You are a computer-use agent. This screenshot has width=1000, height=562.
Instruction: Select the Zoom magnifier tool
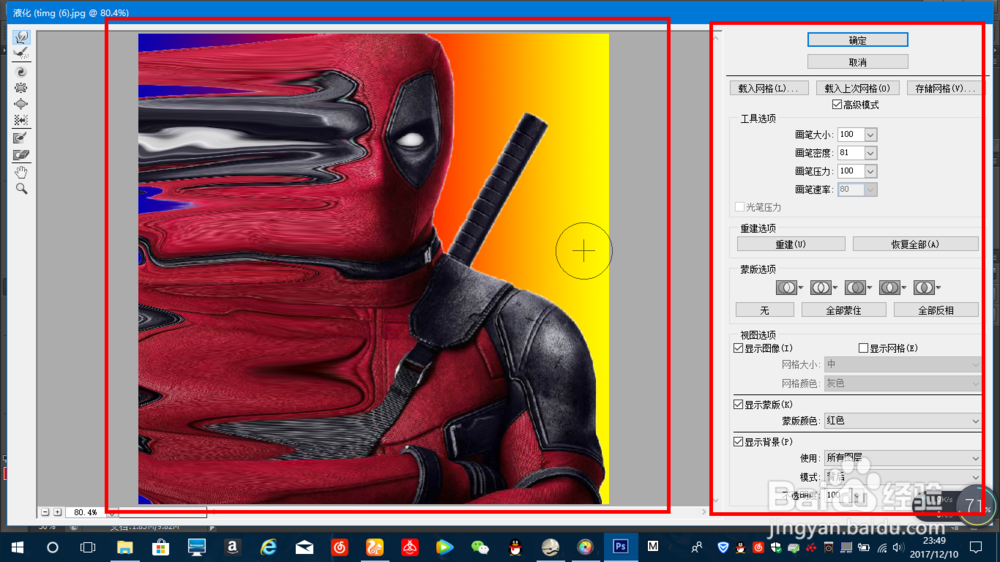[21, 189]
